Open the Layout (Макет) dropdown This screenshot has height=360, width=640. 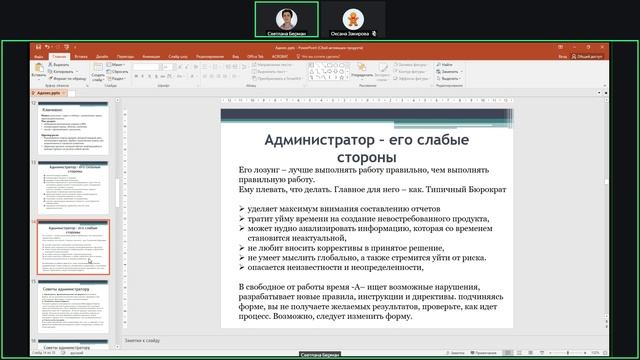(x=116, y=64)
